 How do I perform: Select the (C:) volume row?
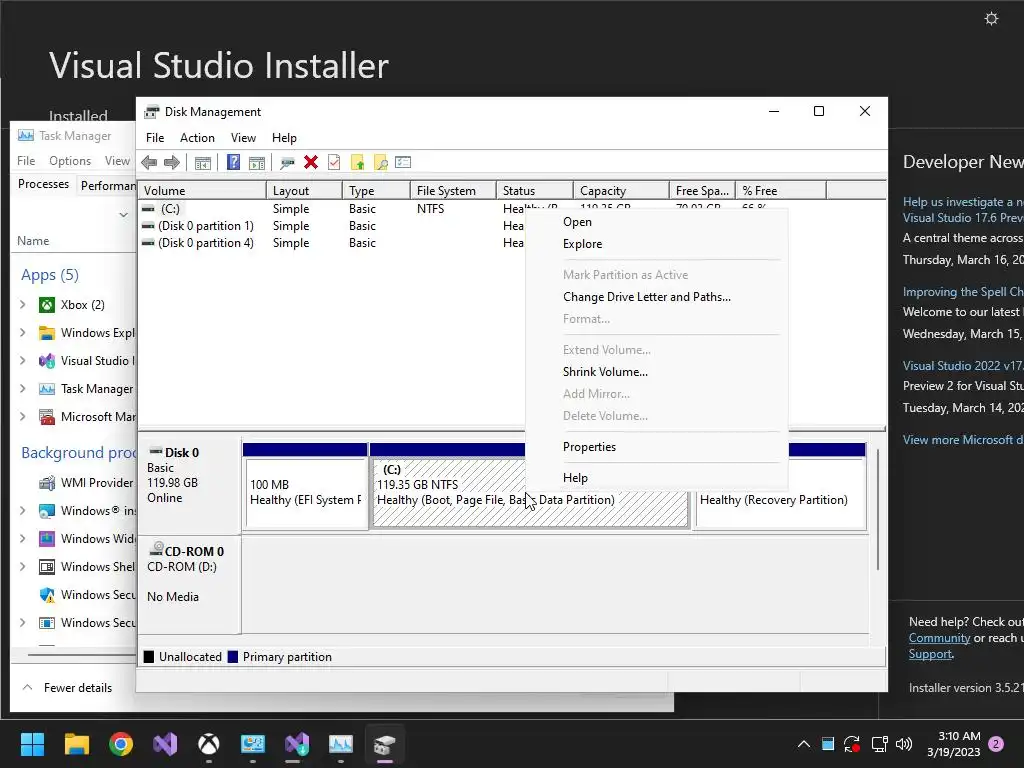point(332,208)
